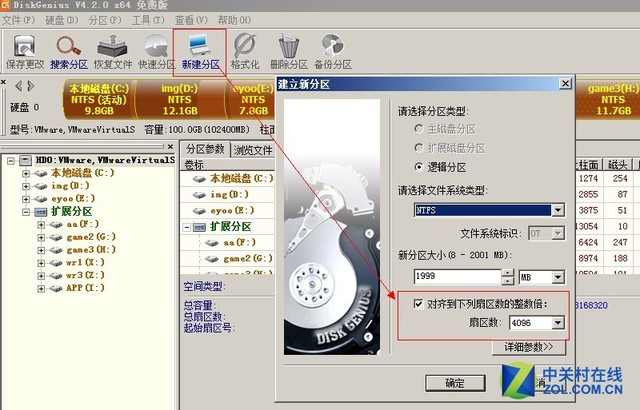
Task: Expand the APP (I:) tree node
Action: [x=41, y=288]
